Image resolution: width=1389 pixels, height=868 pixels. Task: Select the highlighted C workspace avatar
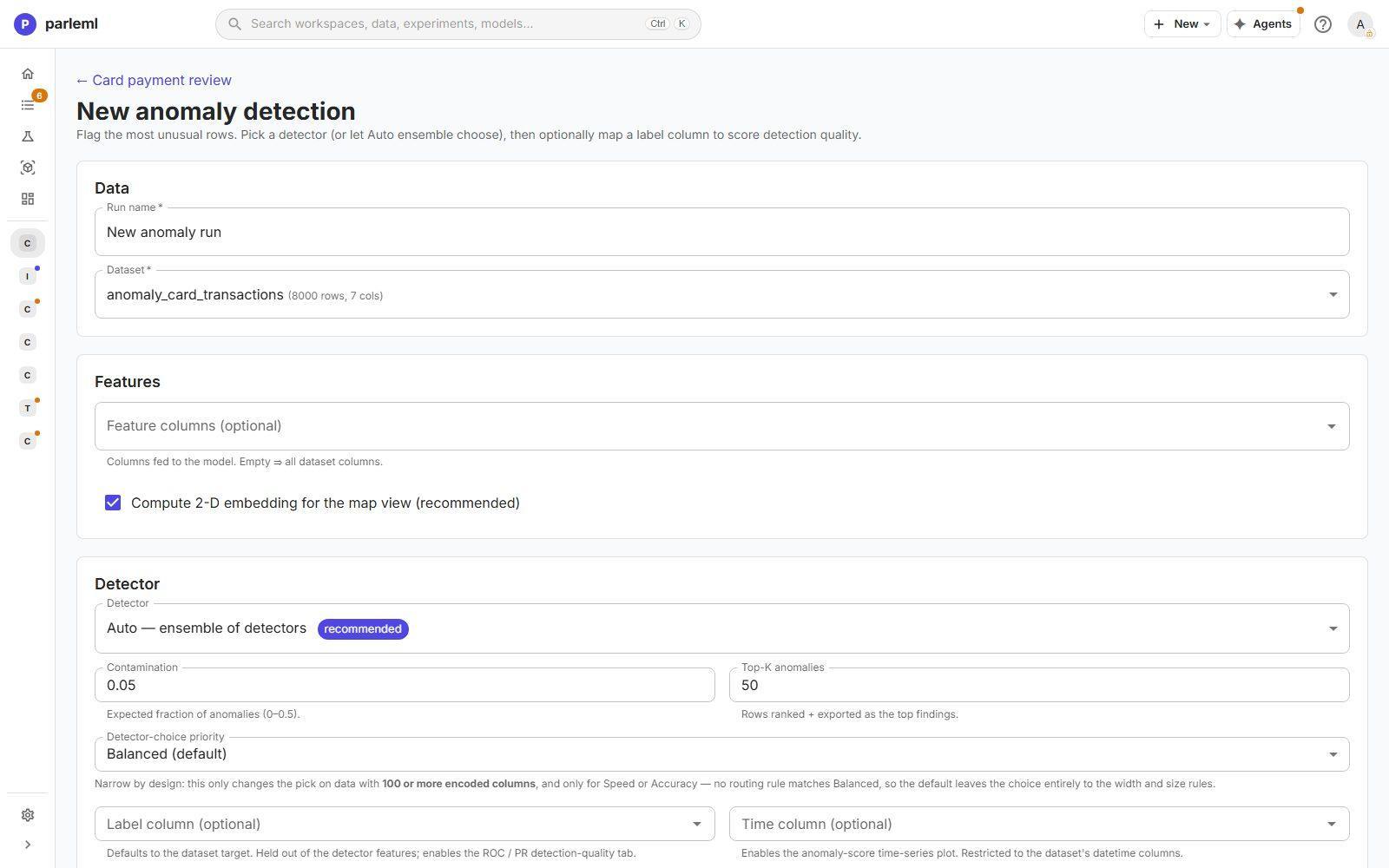point(28,243)
